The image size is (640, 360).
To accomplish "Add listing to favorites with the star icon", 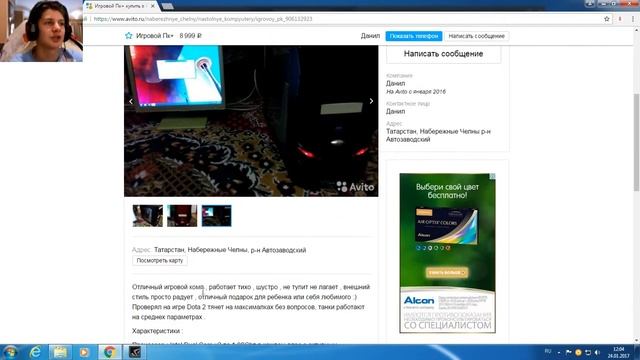I will coord(129,36).
